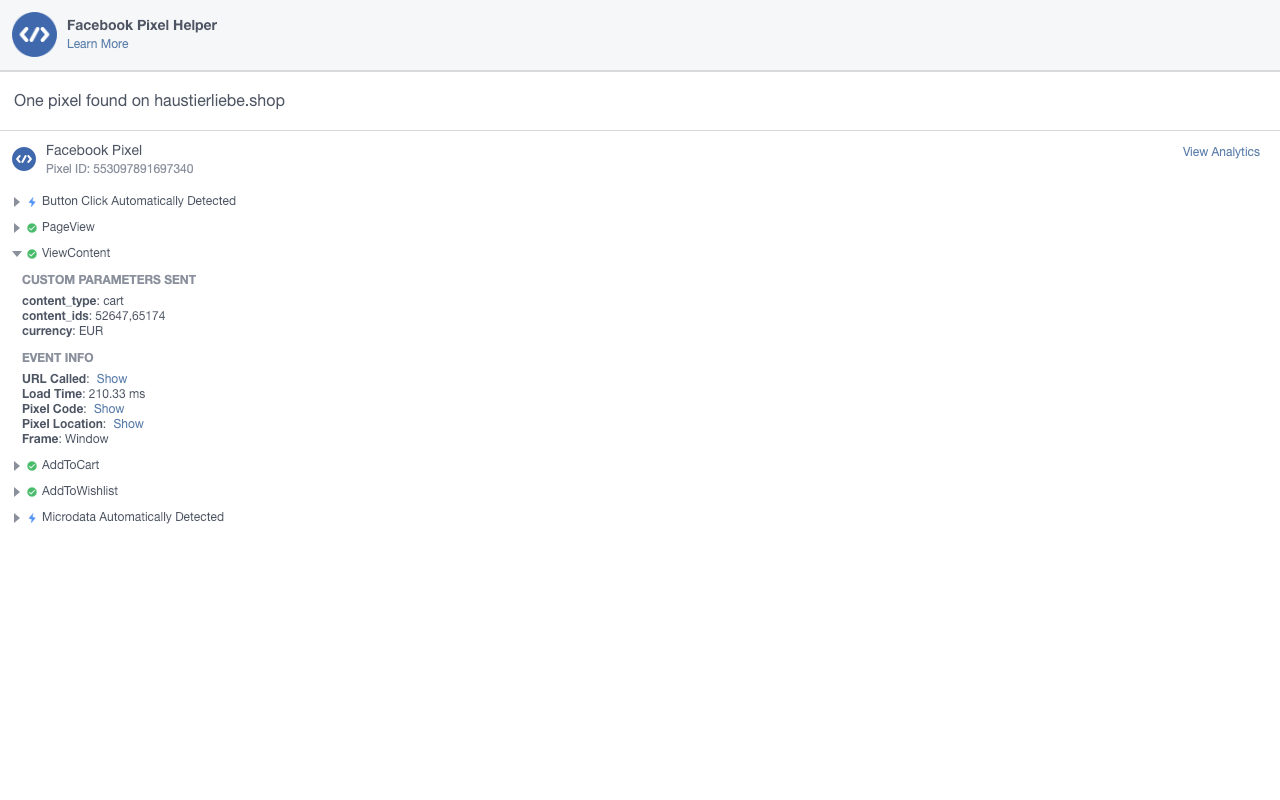The width and height of the screenshot is (1280, 800).
Task: Select Microdata Automatically Detected label
Action: [133, 517]
